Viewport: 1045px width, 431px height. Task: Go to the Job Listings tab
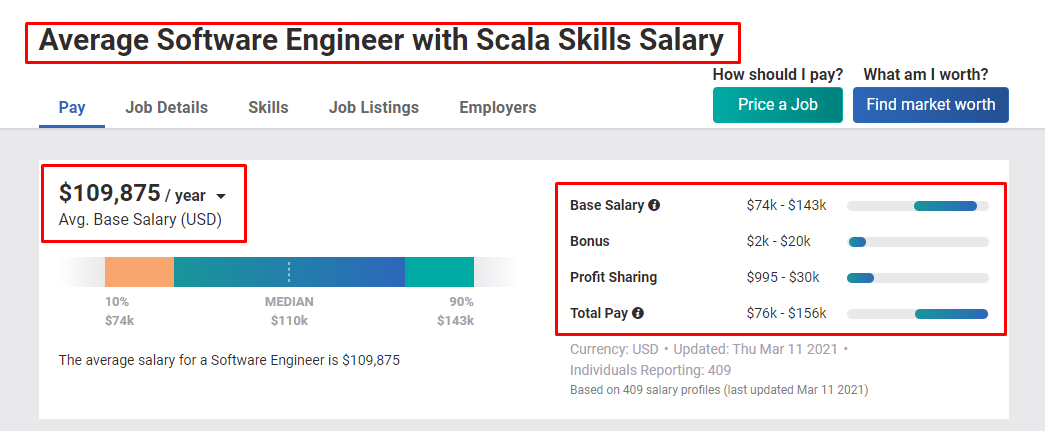tap(374, 107)
